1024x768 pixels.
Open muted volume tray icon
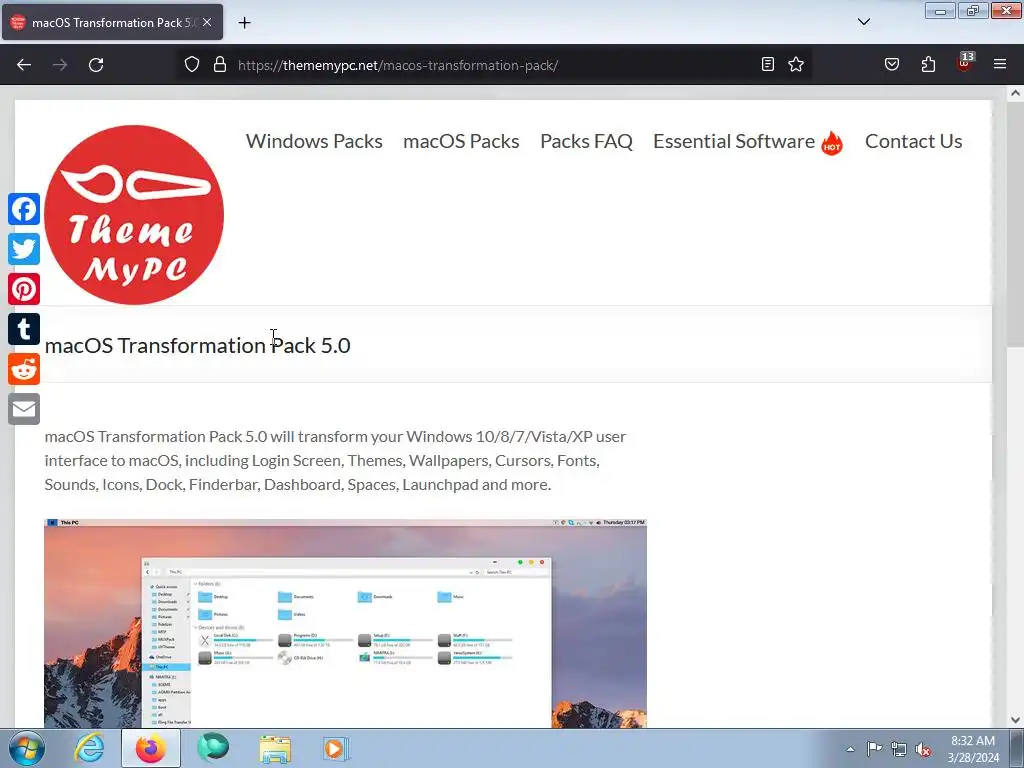(x=923, y=749)
